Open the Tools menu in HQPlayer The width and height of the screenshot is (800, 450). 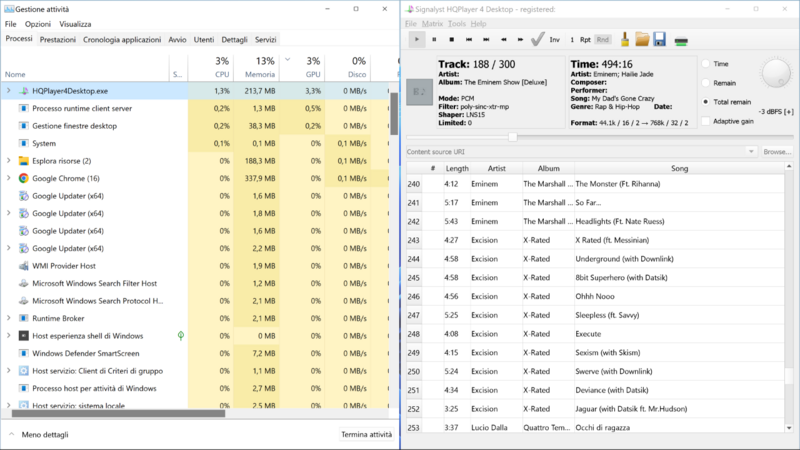coord(457,23)
